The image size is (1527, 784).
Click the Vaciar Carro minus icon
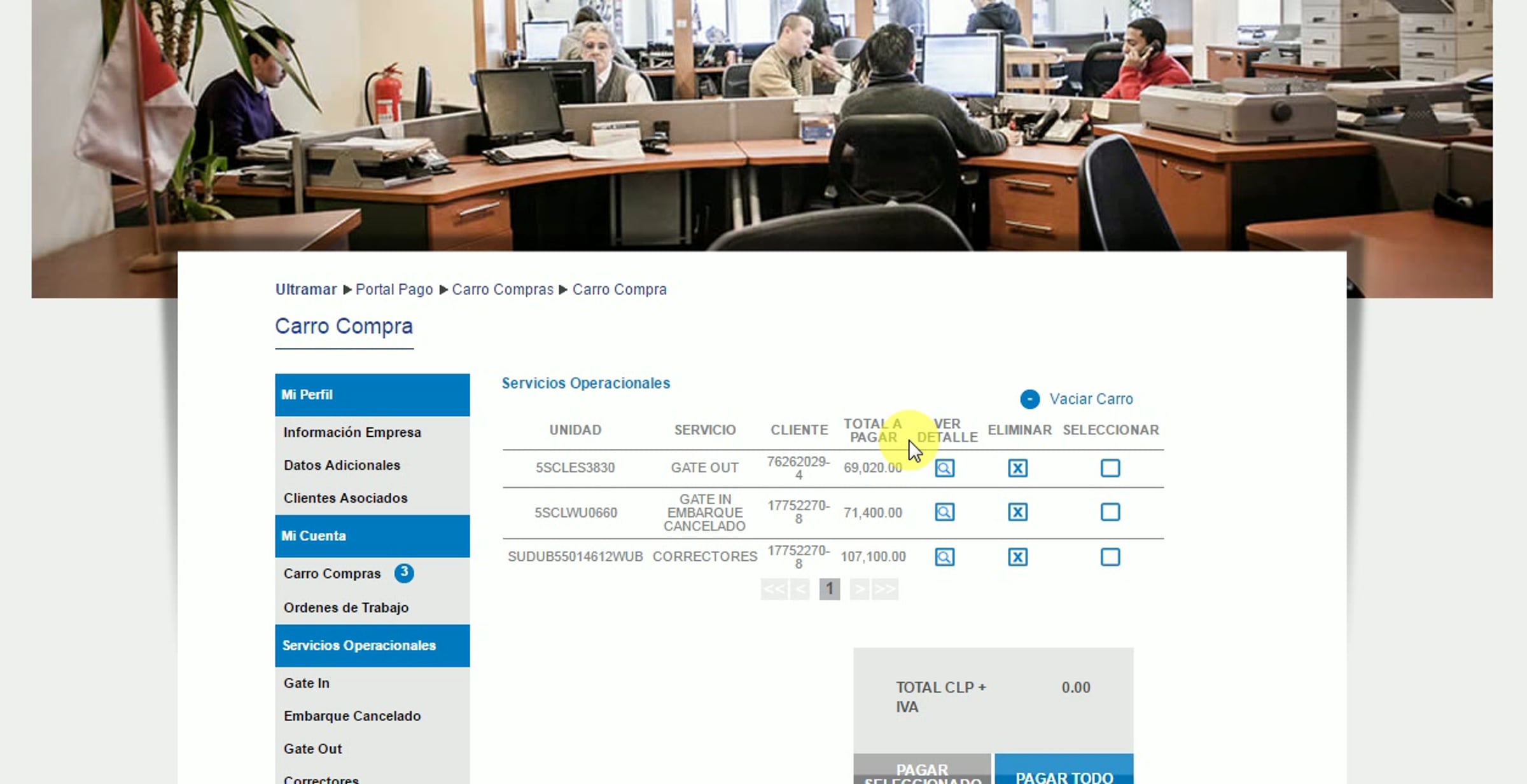pyautogui.click(x=1029, y=399)
